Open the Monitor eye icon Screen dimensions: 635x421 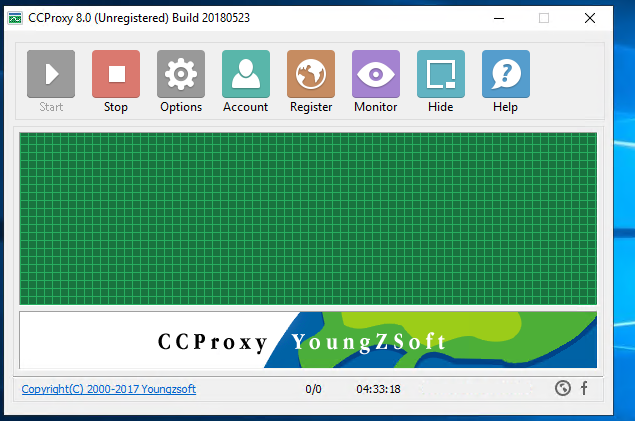(376, 74)
